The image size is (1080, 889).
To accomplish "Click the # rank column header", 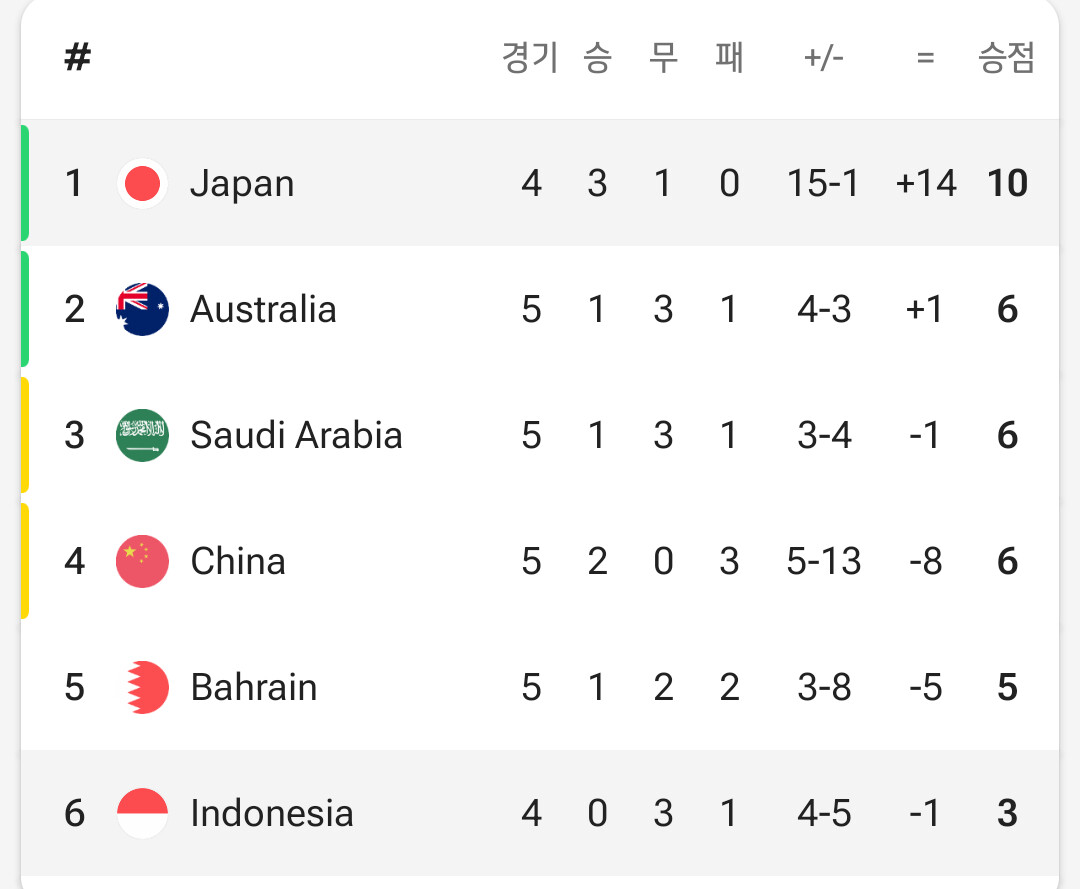I will pos(78,56).
